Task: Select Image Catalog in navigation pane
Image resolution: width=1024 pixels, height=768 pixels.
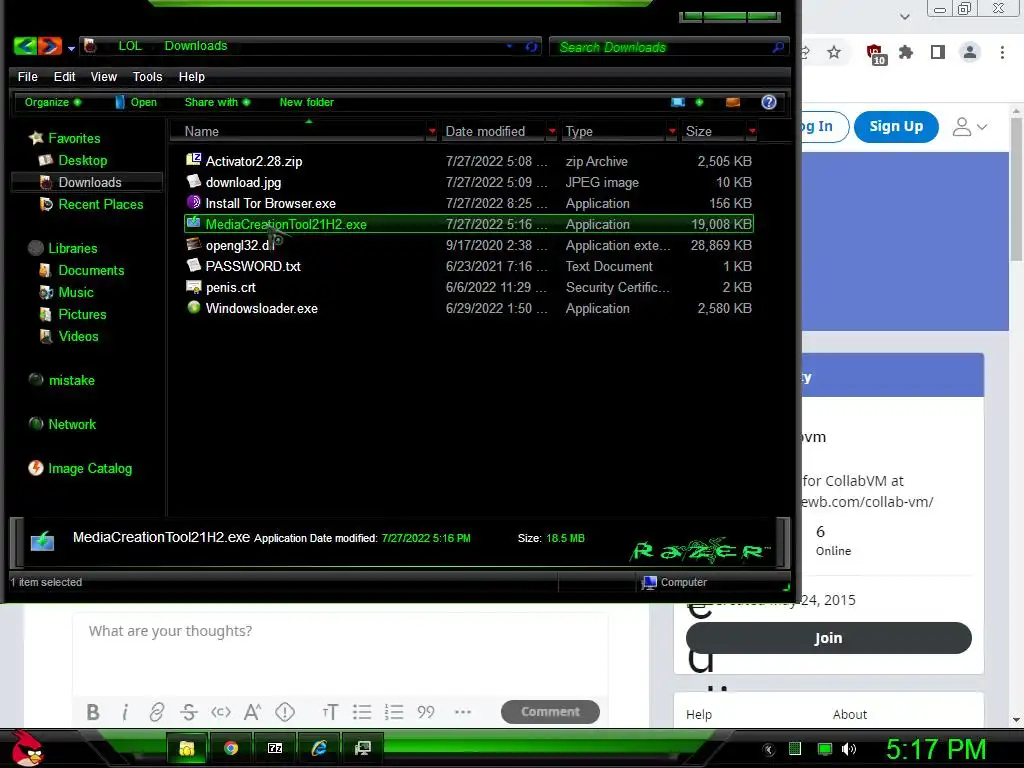Action: coord(89,468)
